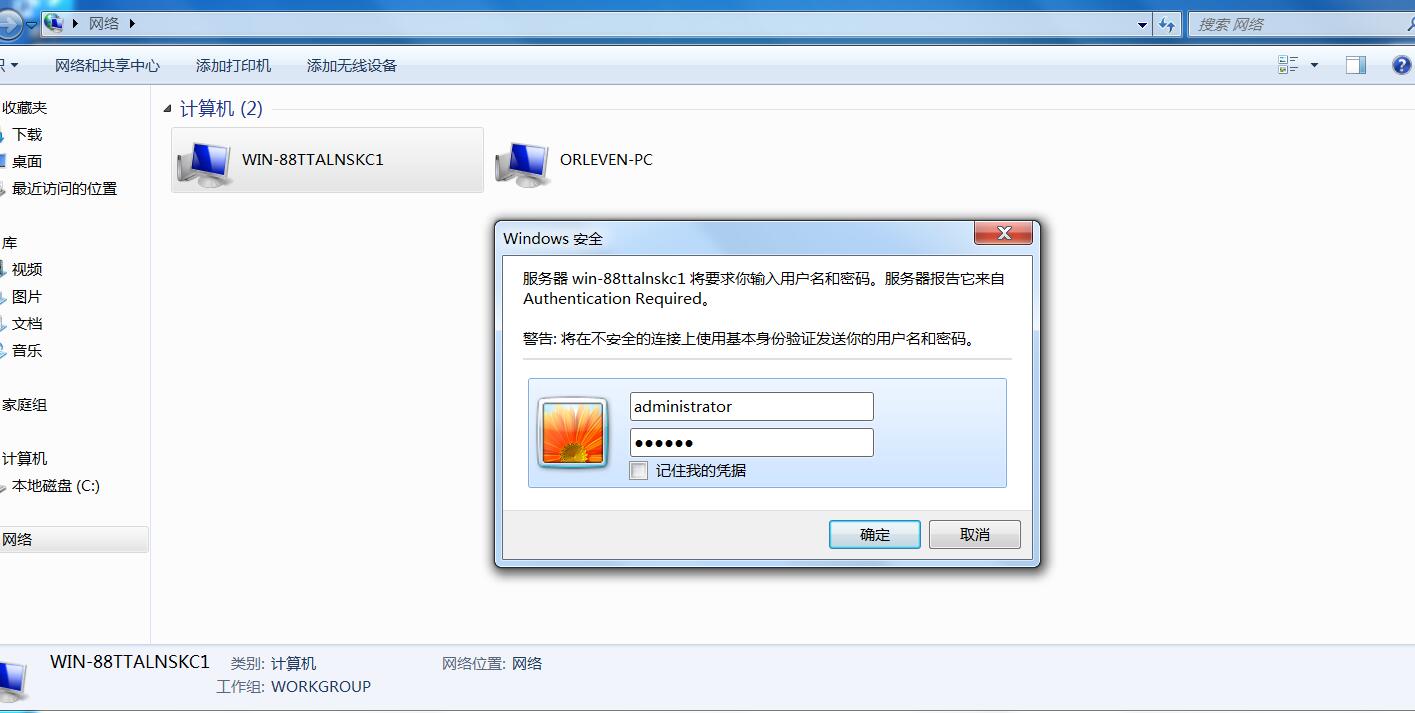Enable 记住我的凭据 checkbox
Image resolution: width=1415 pixels, height=713 pixels.
pyautogui.click(x=638, y=470)
